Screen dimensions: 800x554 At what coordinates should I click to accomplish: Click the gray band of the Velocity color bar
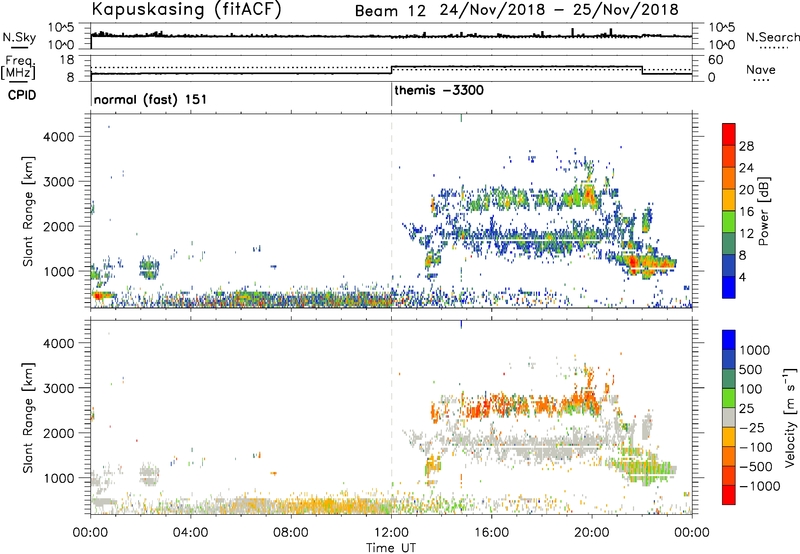point(729,417)
